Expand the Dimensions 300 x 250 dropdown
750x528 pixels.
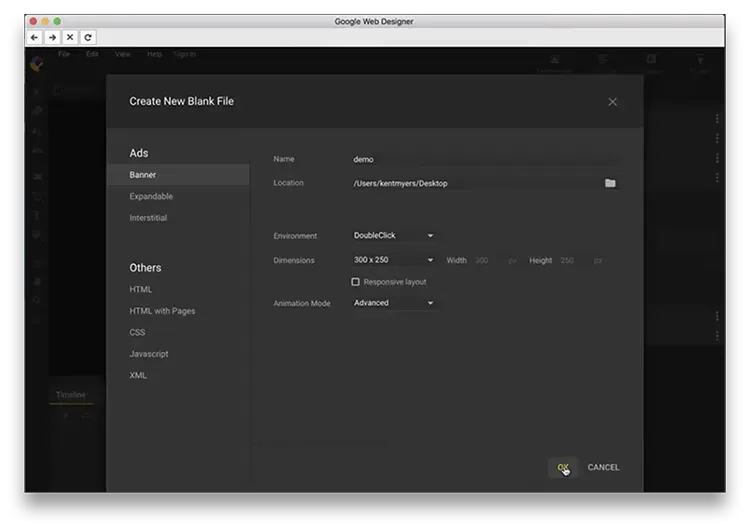(x=394, y=260)
